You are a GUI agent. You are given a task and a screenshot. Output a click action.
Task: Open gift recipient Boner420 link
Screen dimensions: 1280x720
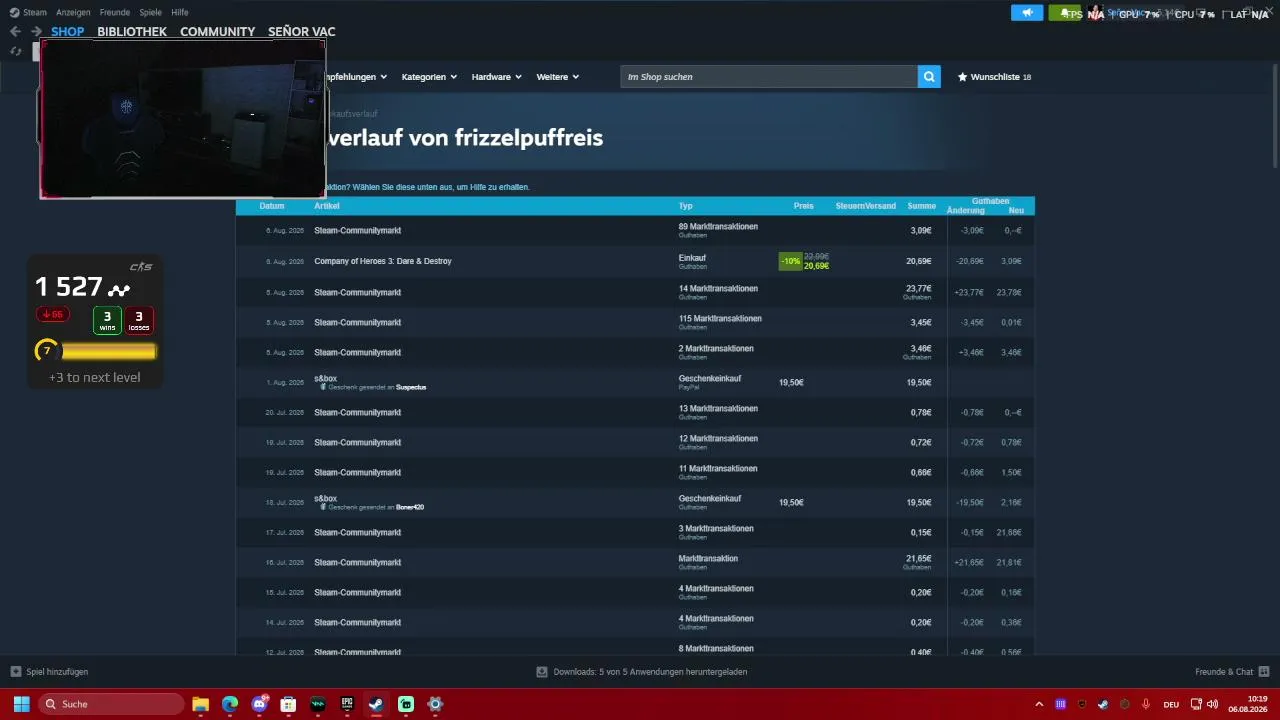(410, 507)
